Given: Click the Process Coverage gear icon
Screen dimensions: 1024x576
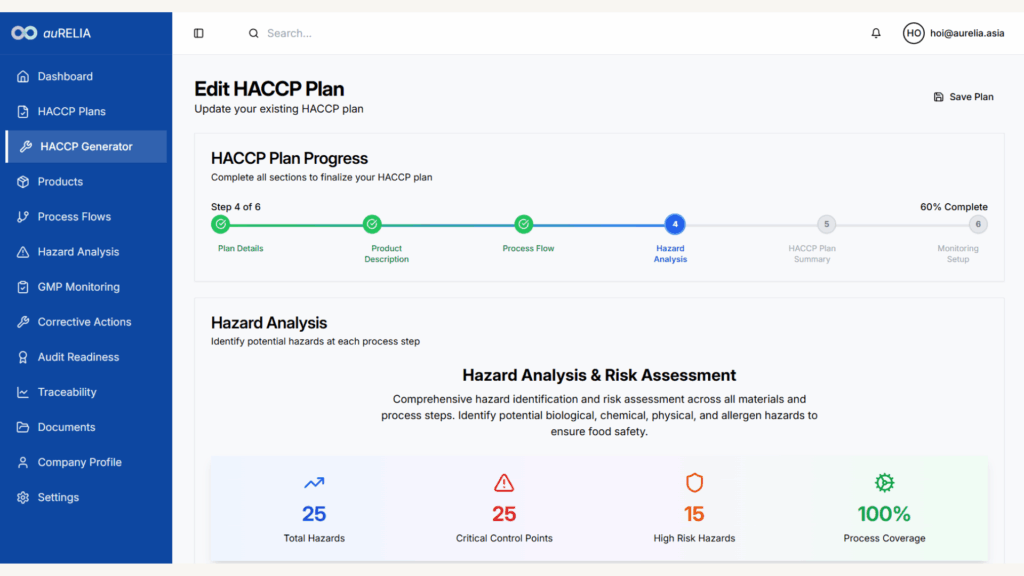Looking at the screenshot, I should point(884,483).
